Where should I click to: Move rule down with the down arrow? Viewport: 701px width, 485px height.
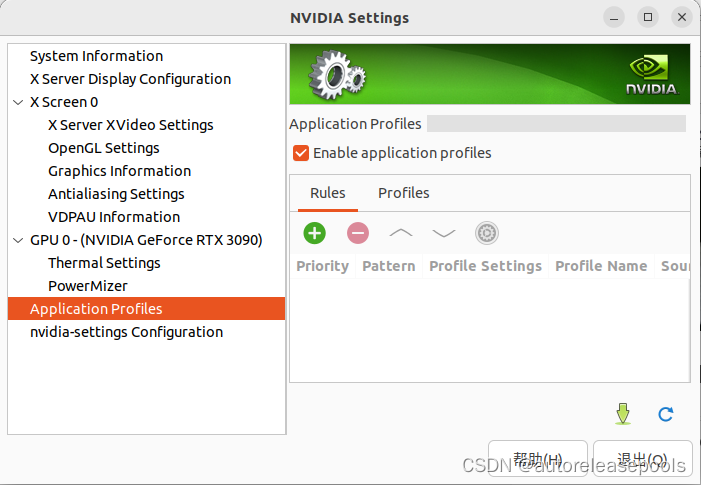click(x=443, y=233)
